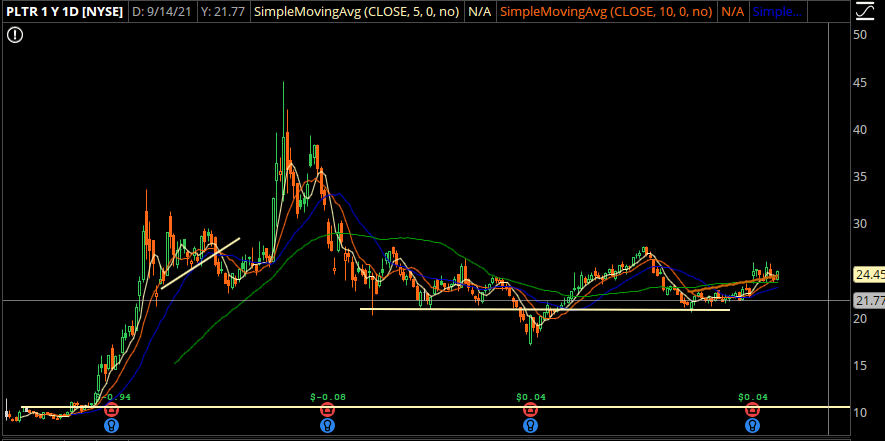Click the red earnings icon nearest the 24.45 bubble
This screenshot has width=885, height=441.
tap(752, 409)
